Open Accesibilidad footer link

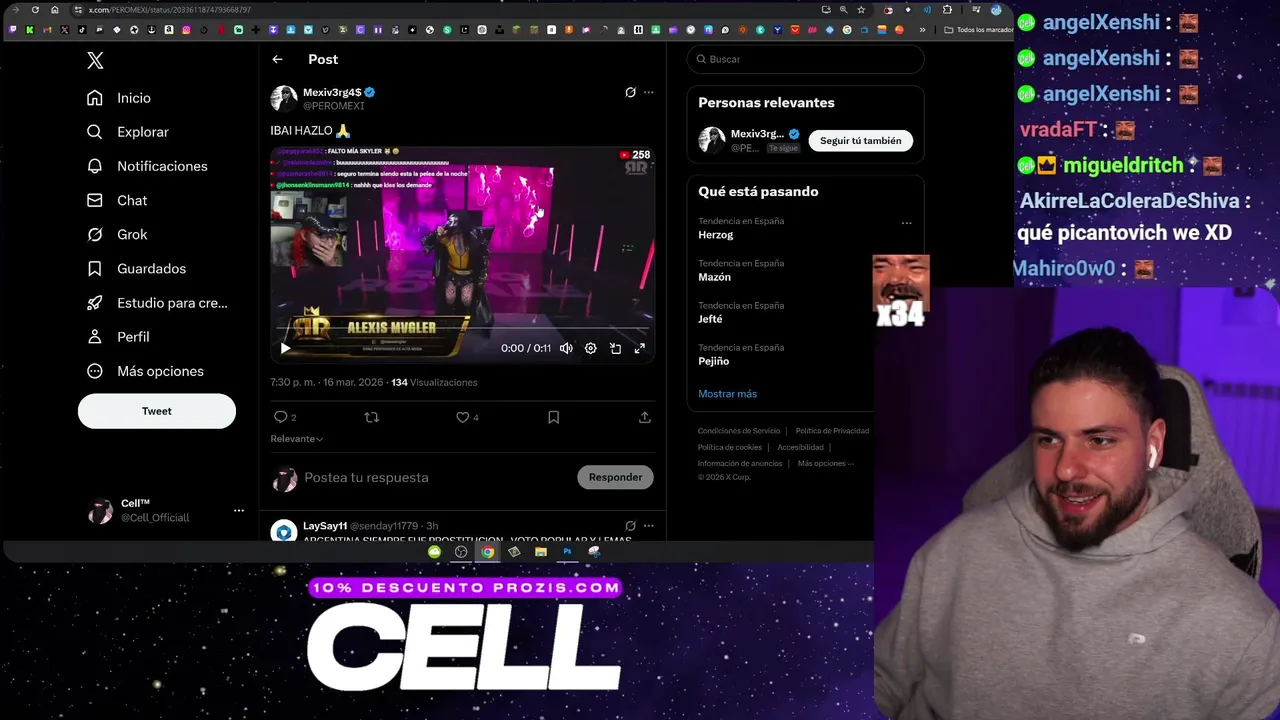click(x=800, y=447)
